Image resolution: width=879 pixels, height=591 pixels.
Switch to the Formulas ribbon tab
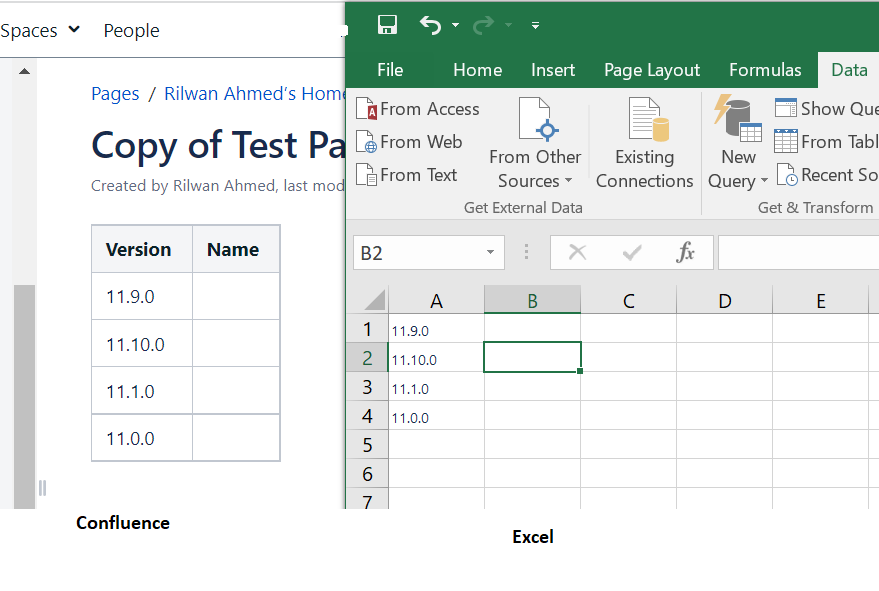pyautogui.click(x=765, y=70)
